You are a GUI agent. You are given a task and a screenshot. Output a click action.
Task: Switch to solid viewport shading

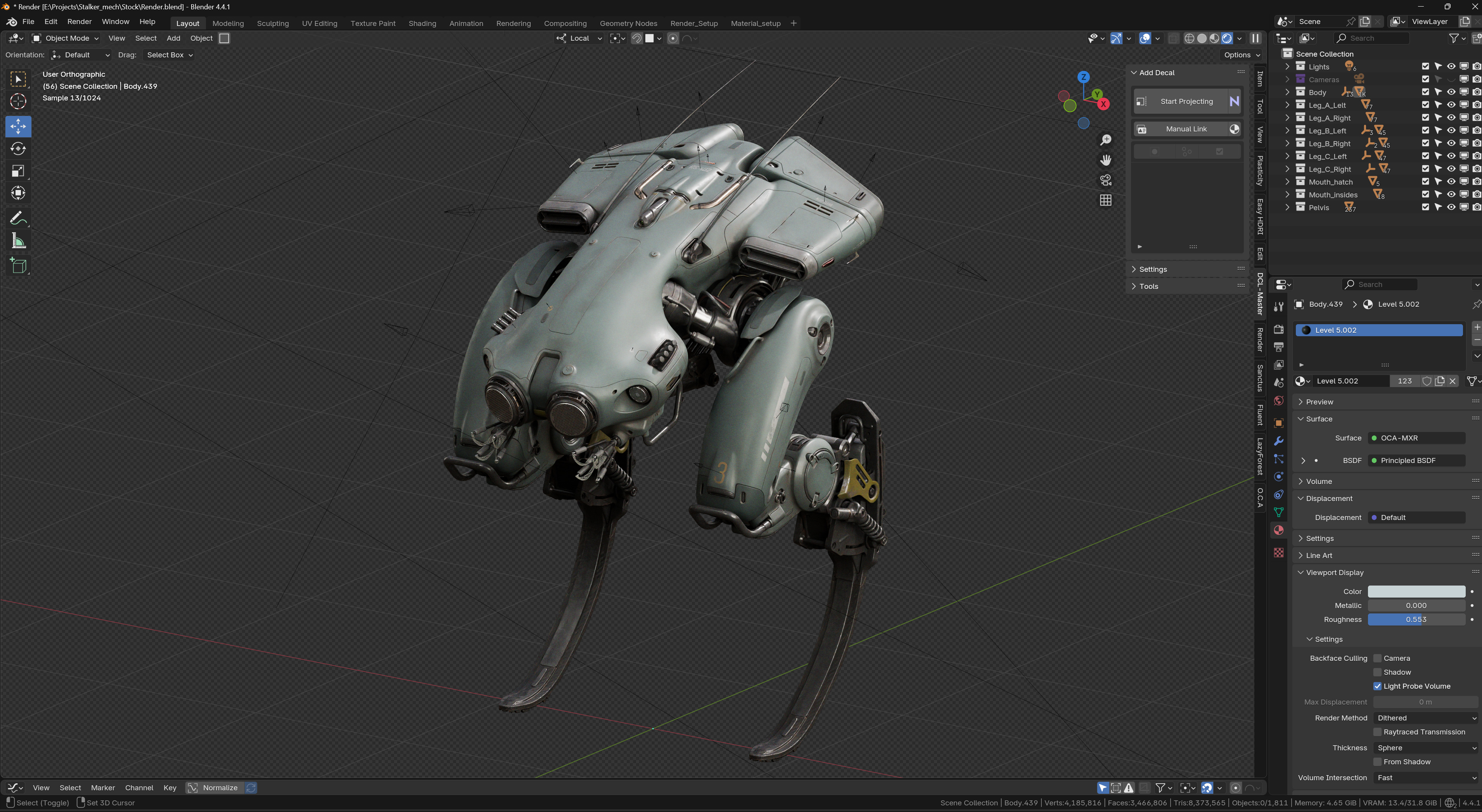coord(1202,38)
